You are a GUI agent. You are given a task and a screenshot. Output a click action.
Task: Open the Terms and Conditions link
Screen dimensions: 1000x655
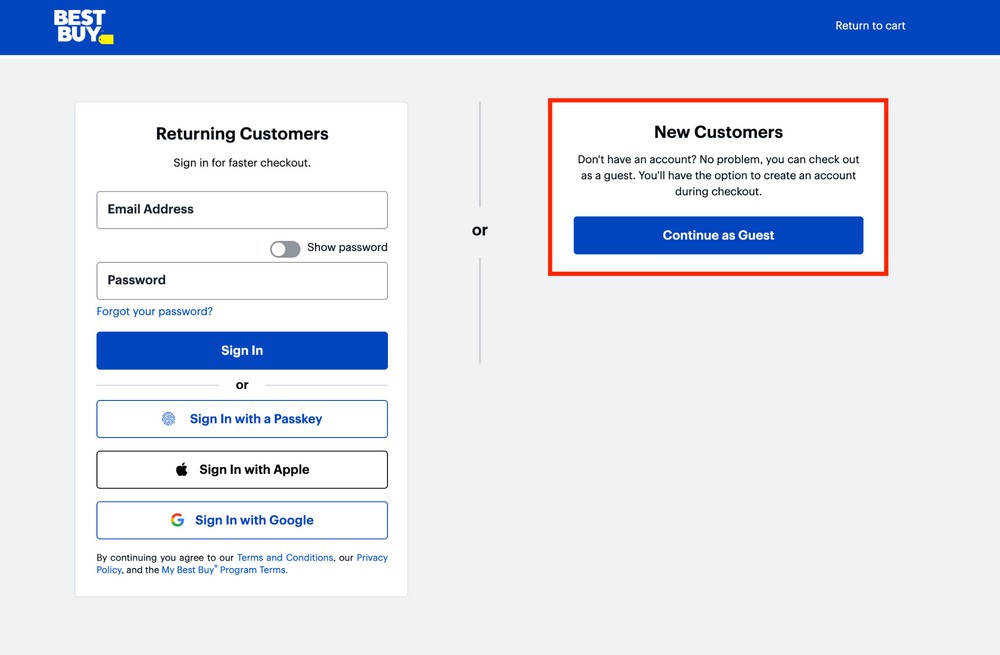coord(285,558)
